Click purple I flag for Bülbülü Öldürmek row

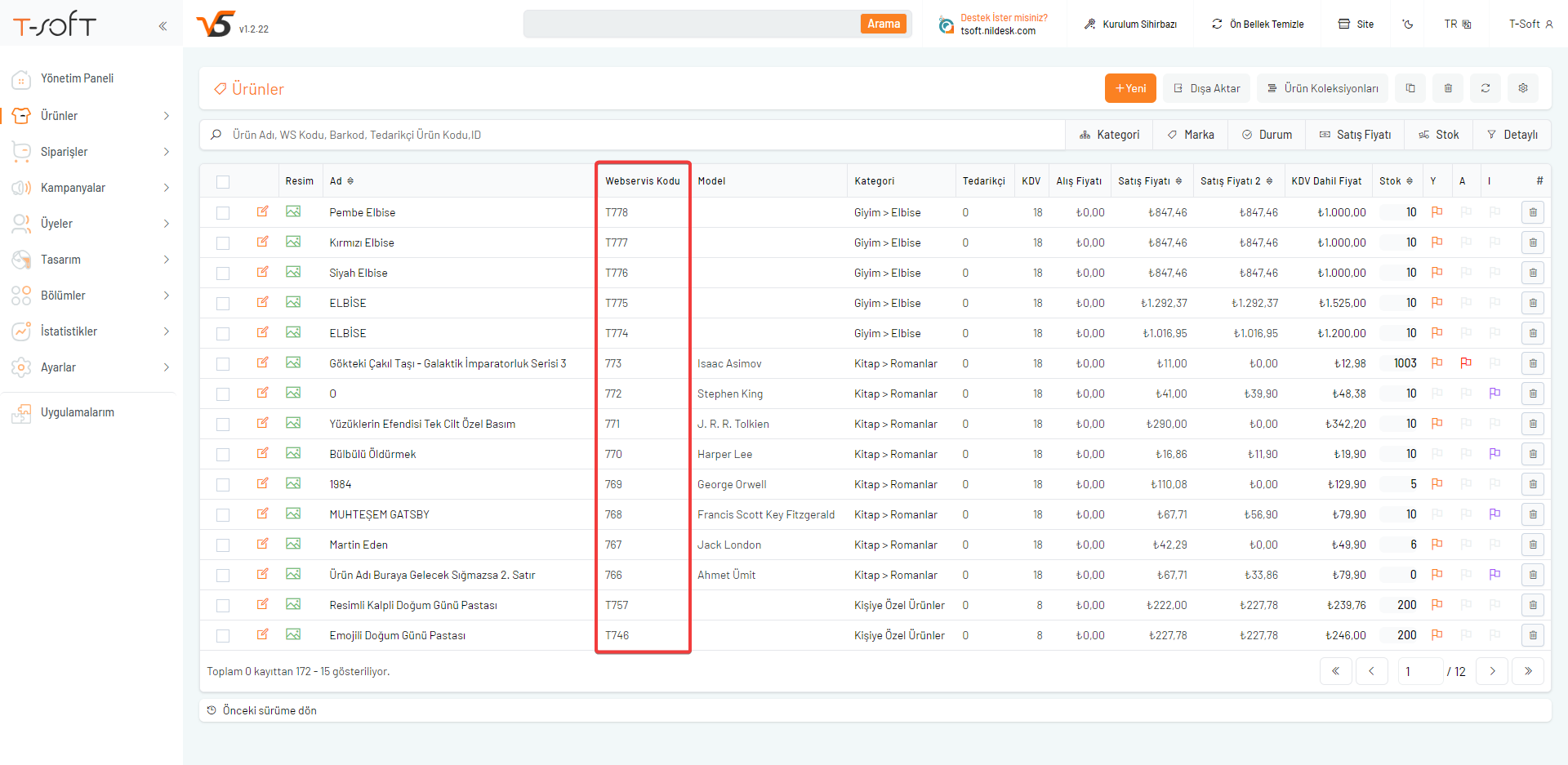click(1494, 454)
